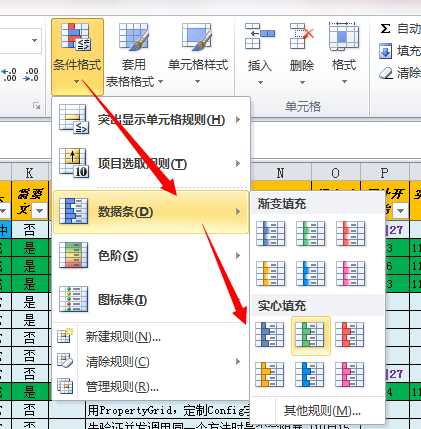Increase decimal places button

(x=9, y=75)
